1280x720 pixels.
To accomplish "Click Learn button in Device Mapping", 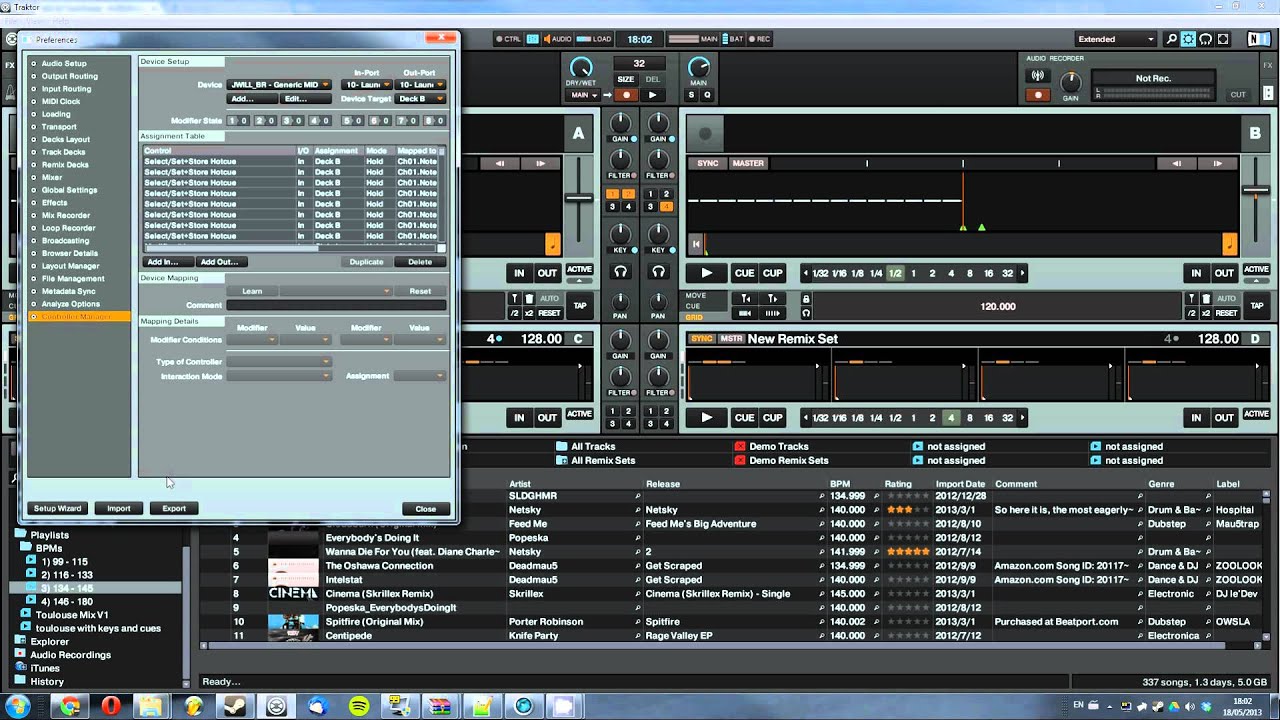I will click(252, 291).
